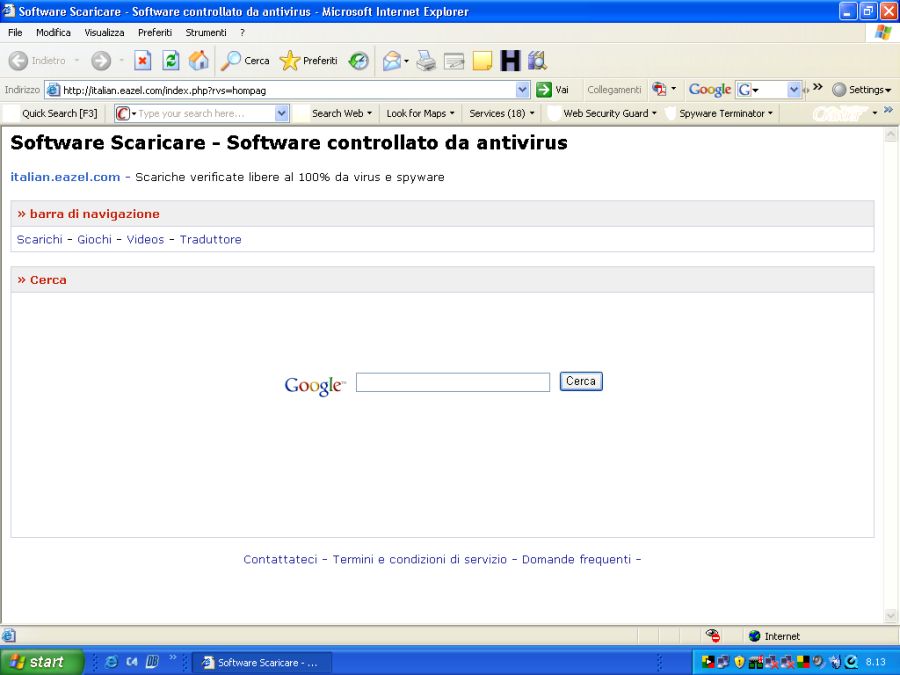Print the page with the printer icon
The width and height of the screenshot is (900, 675).
[x=426, y=60]
